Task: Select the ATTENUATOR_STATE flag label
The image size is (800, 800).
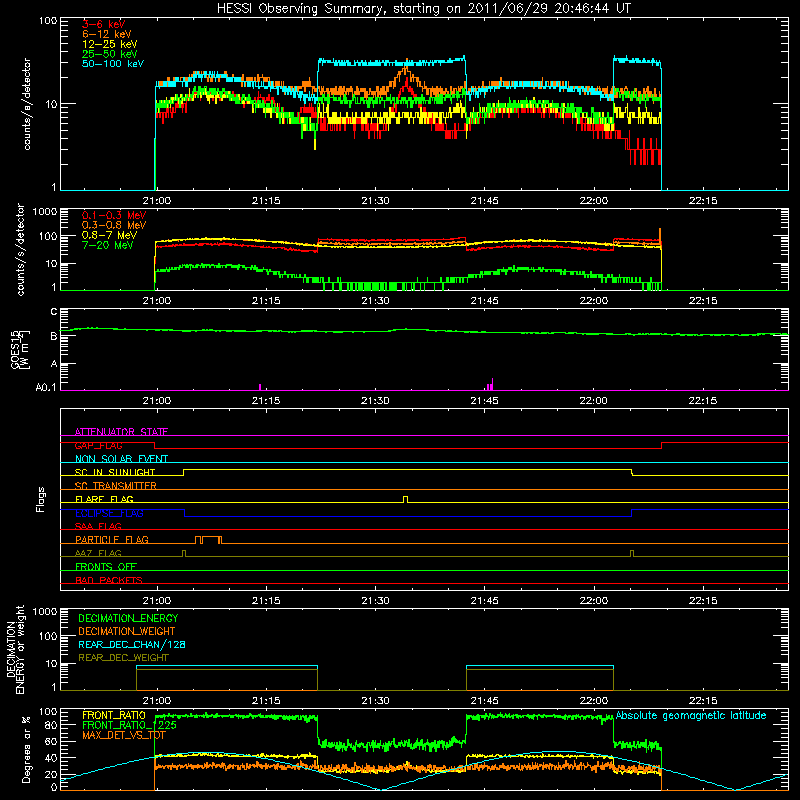Action: point(121,432)
